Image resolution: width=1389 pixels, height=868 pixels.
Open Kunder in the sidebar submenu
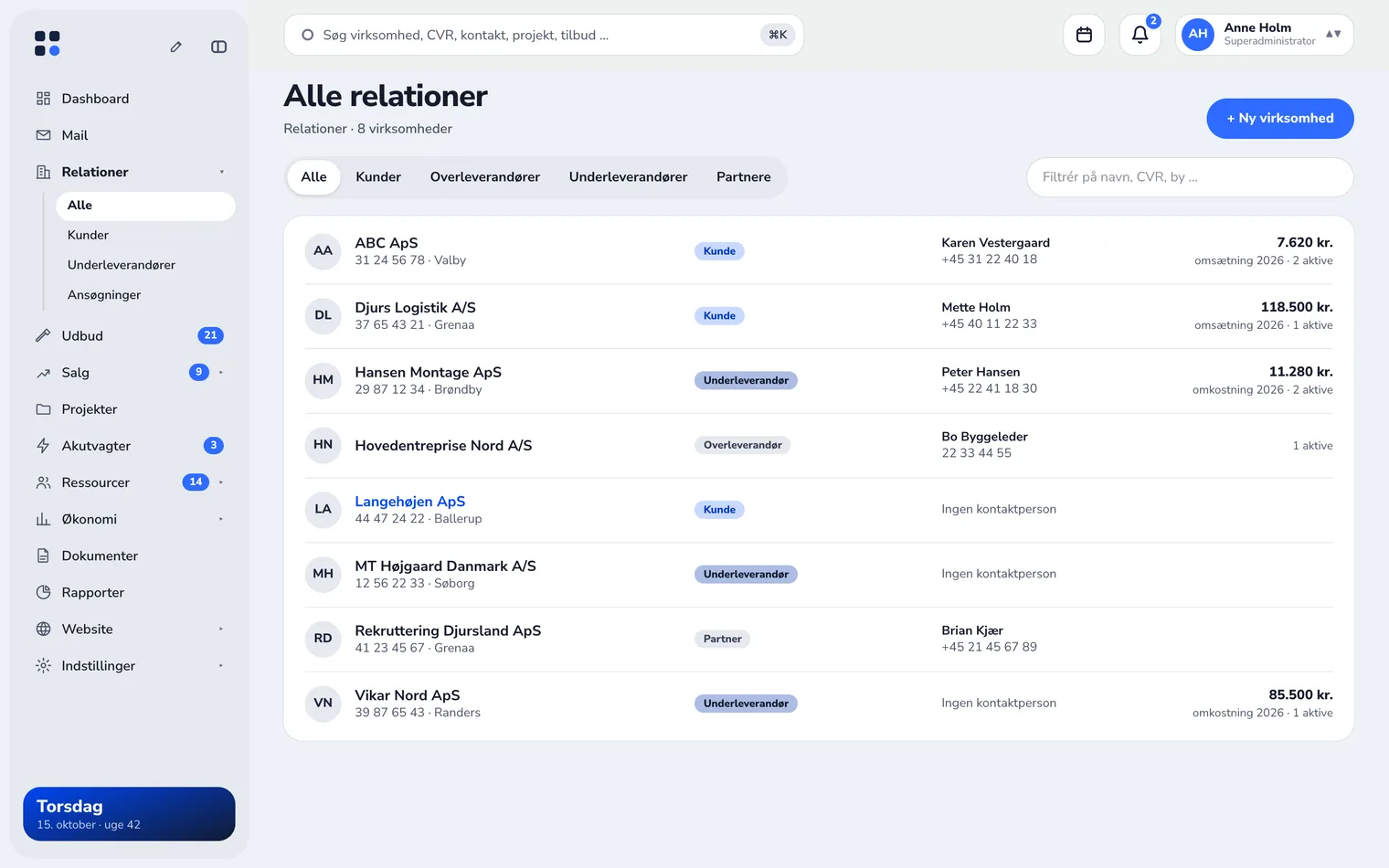click(145, 235)
